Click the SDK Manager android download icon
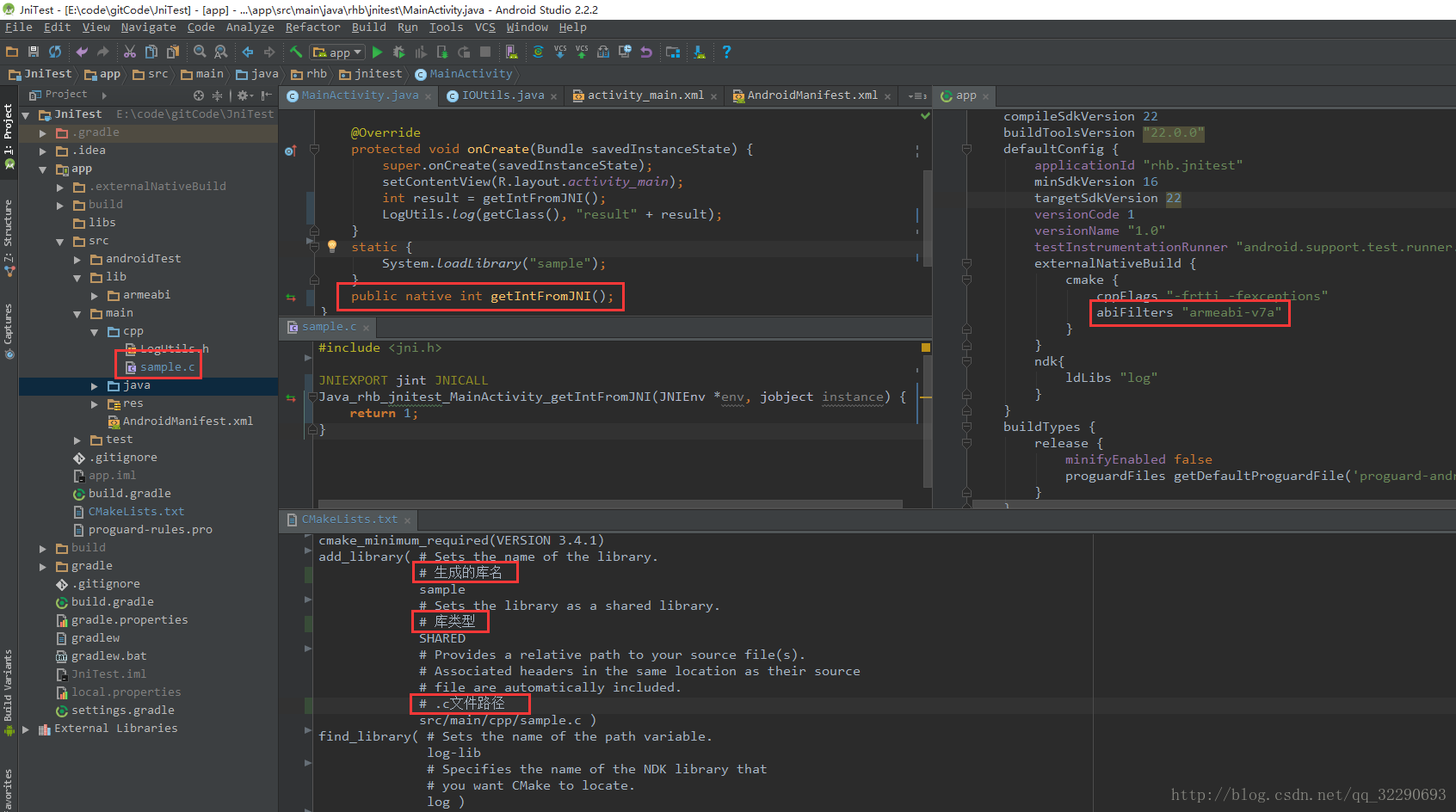Image resolution: width=1456 pixels, height=812 pixels. pos(700,52)
